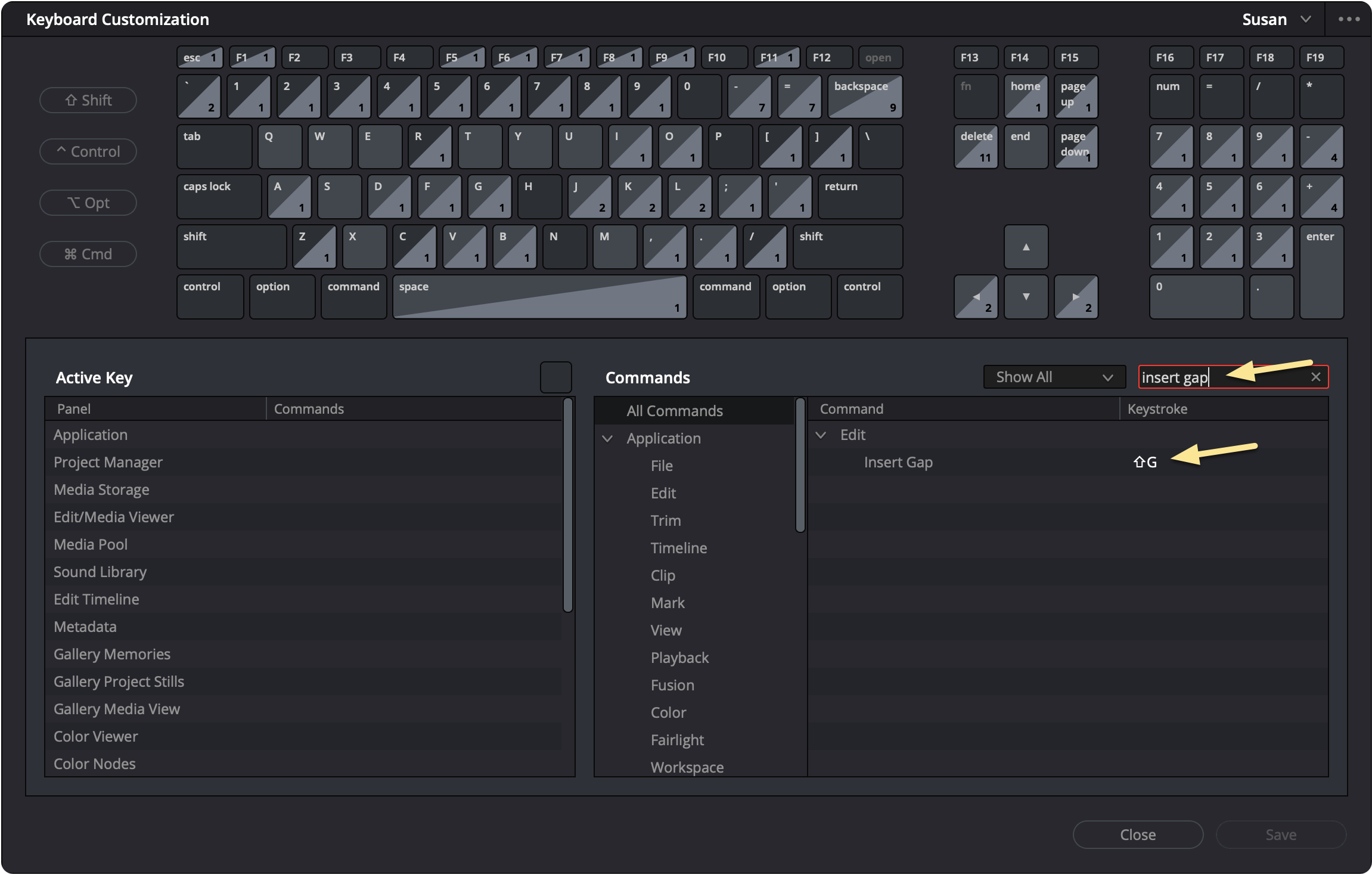Image resolution: width=1372 pixels, height=874 pixels.
Task: Click the Close button
Action: pyautogui.click(x=1137, y=835)
